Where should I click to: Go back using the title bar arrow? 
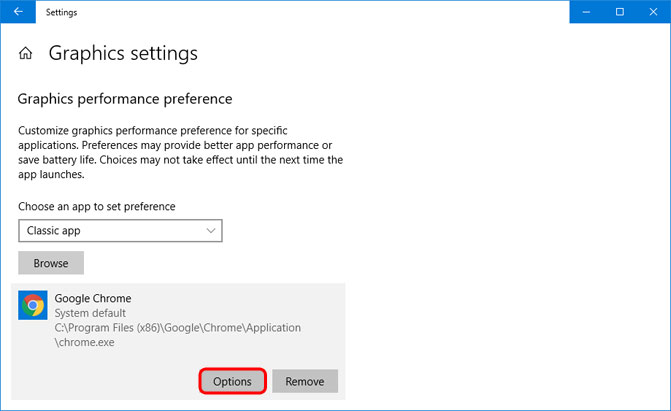click(18, 12)
